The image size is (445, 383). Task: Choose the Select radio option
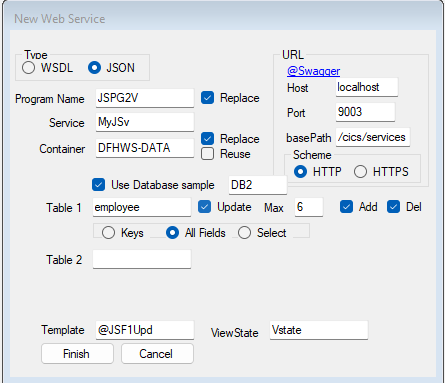(x=244, y=233)
